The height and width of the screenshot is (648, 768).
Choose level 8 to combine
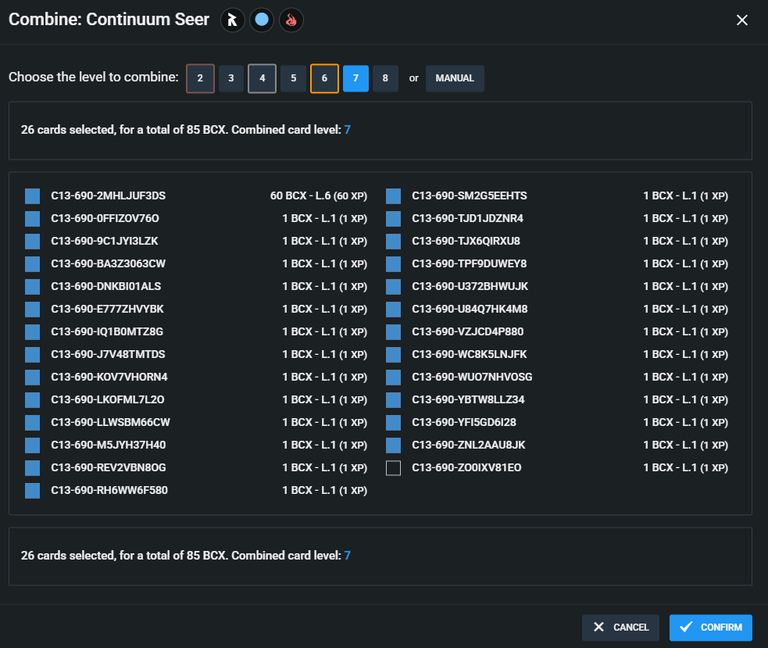385,78
